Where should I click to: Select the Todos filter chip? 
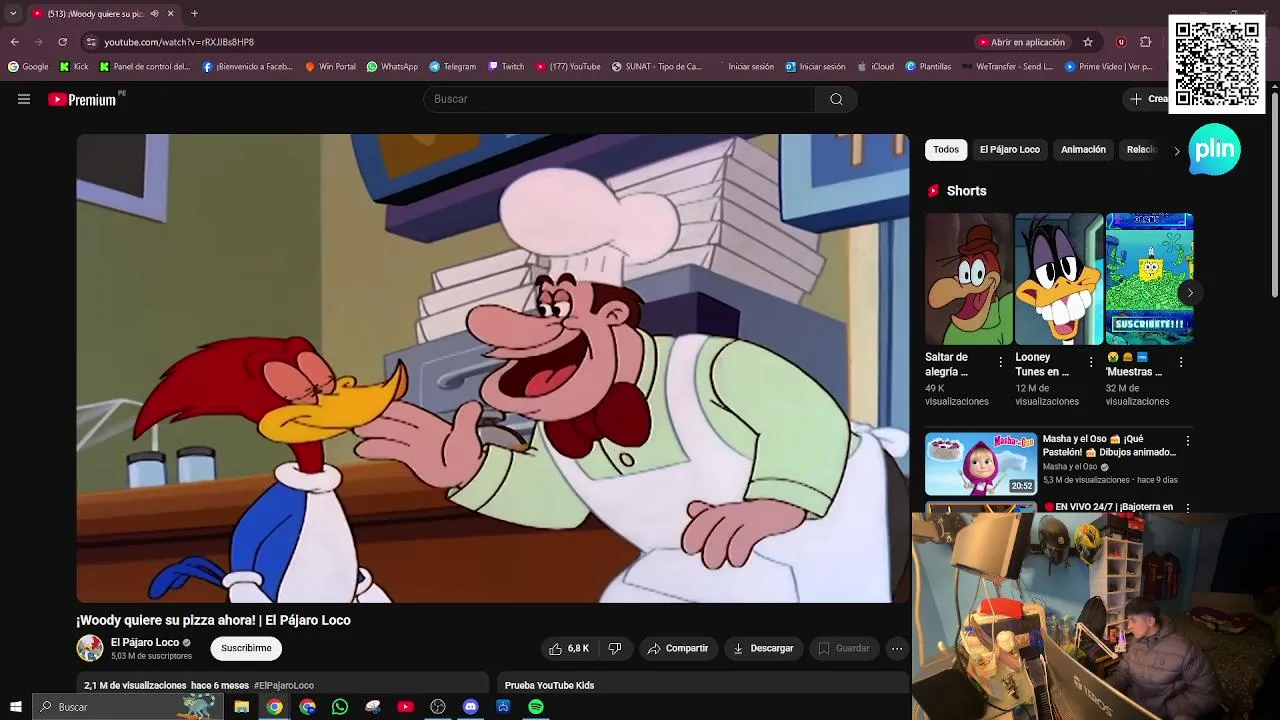pyautogui.click(x=946, y=150)
